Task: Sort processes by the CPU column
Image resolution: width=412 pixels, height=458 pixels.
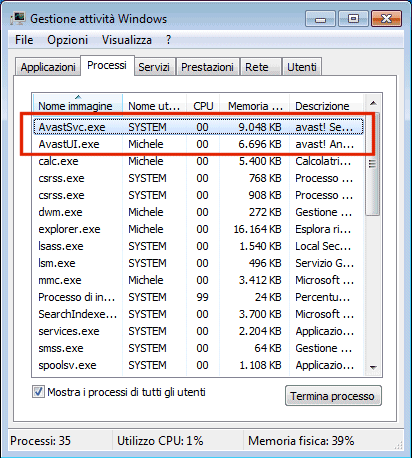Action: coord(203,106)
